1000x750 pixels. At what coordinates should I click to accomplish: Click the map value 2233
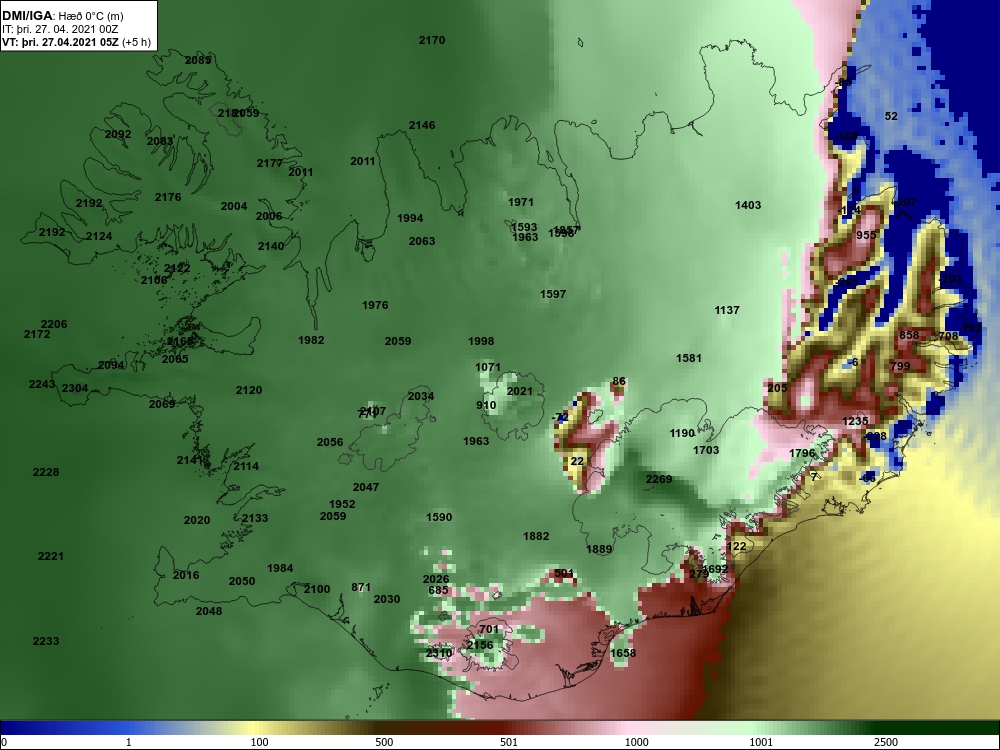coord(46,642)
